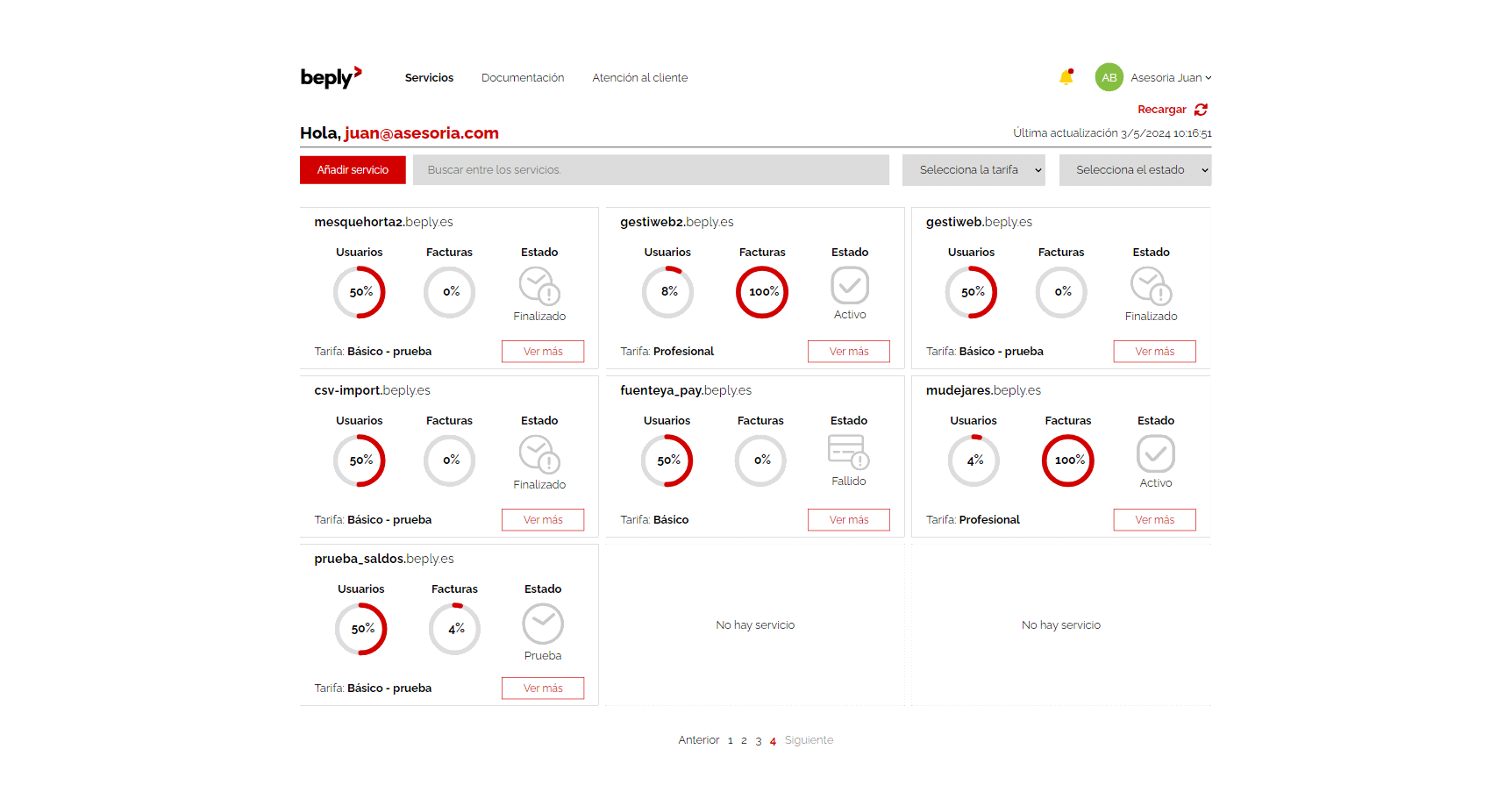Click Ver más for csv-import
The height and width of the screenshot is (806, 1512).
pyautogui.click(x=543, y=520)
